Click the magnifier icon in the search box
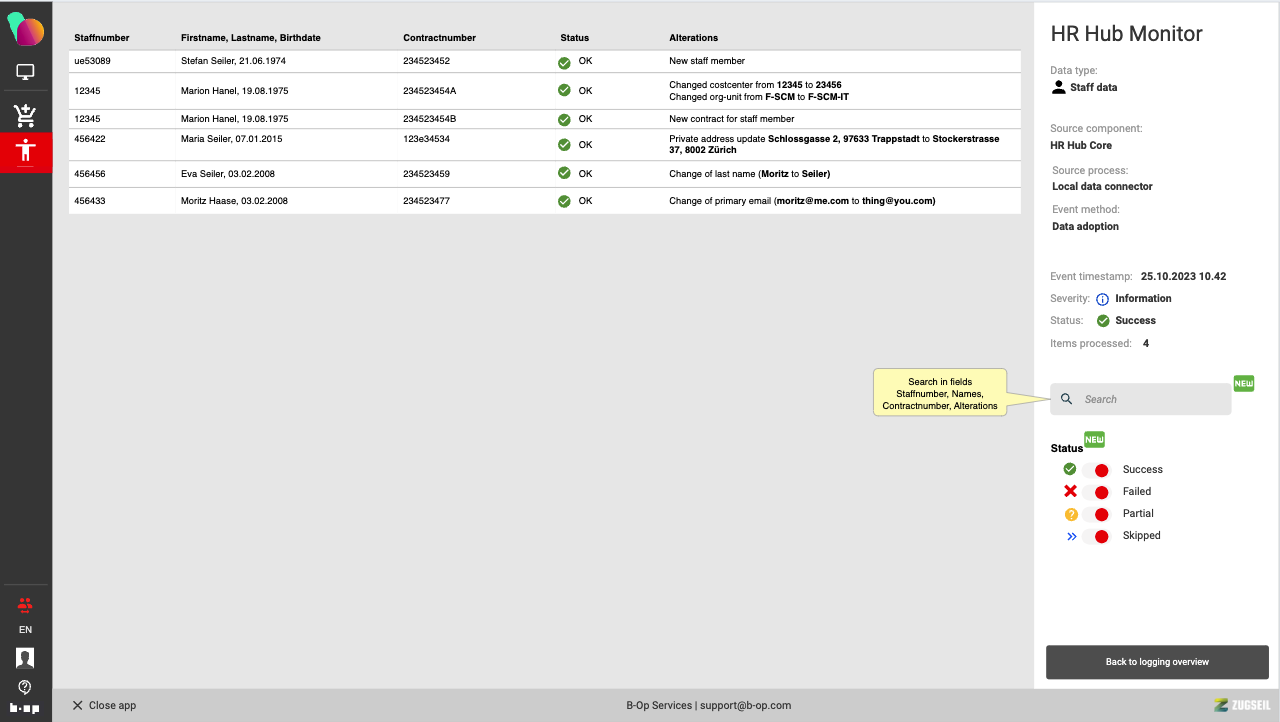 tap(1067, 399)
